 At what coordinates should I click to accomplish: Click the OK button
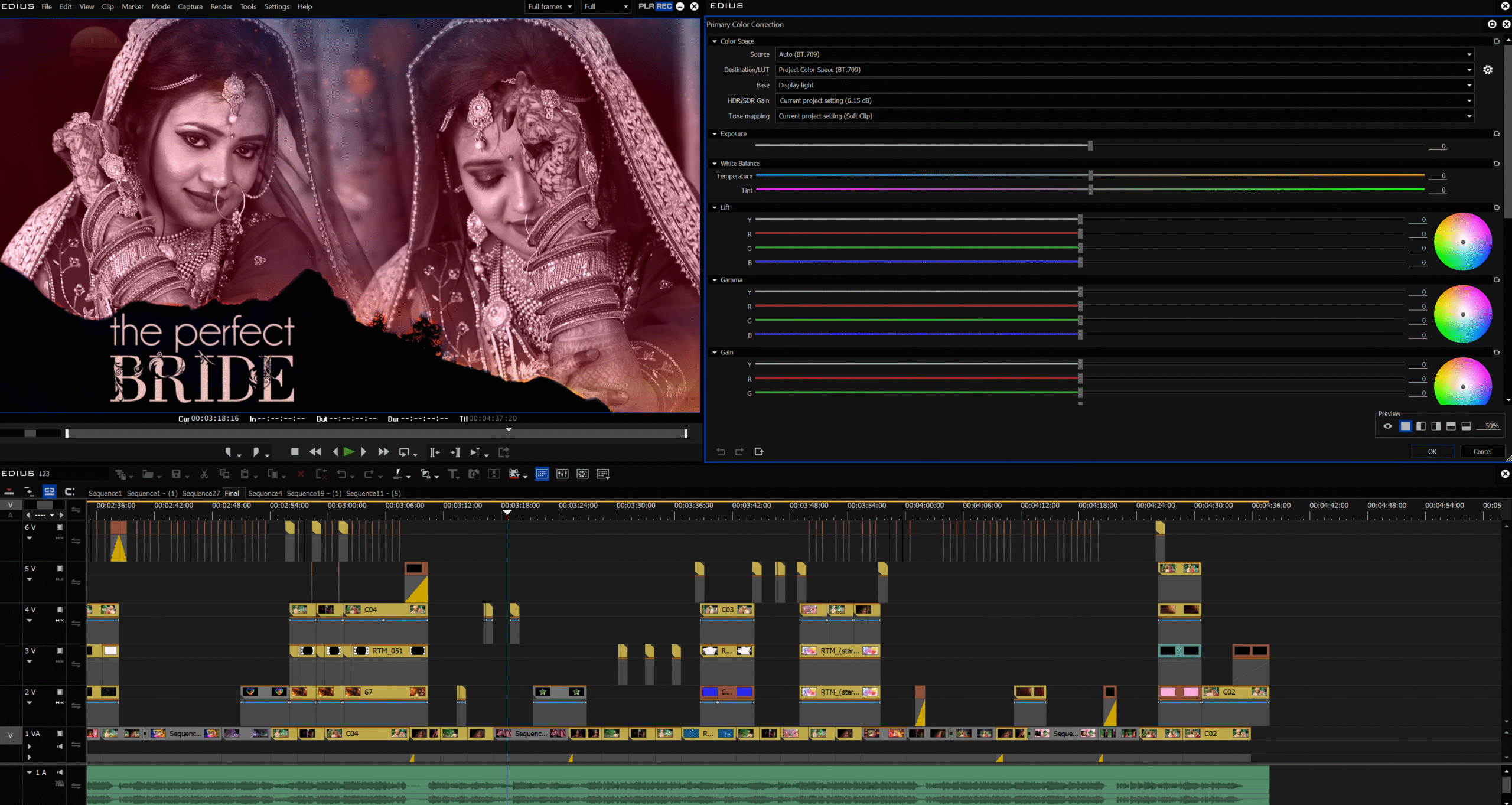click(1432, 452)
